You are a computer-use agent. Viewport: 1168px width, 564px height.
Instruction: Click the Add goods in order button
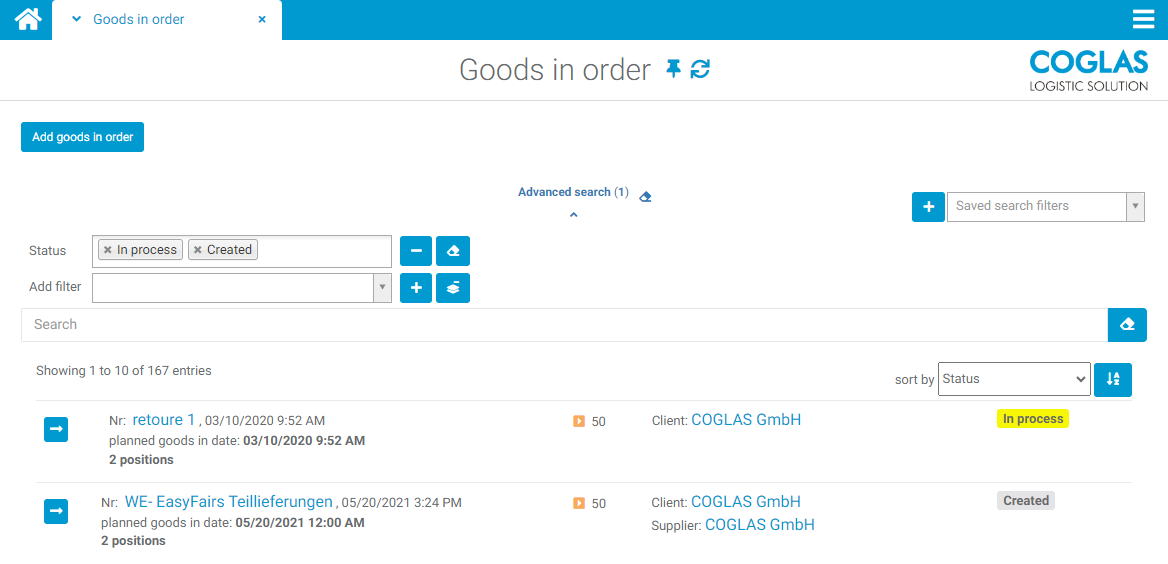click(82, 137)
